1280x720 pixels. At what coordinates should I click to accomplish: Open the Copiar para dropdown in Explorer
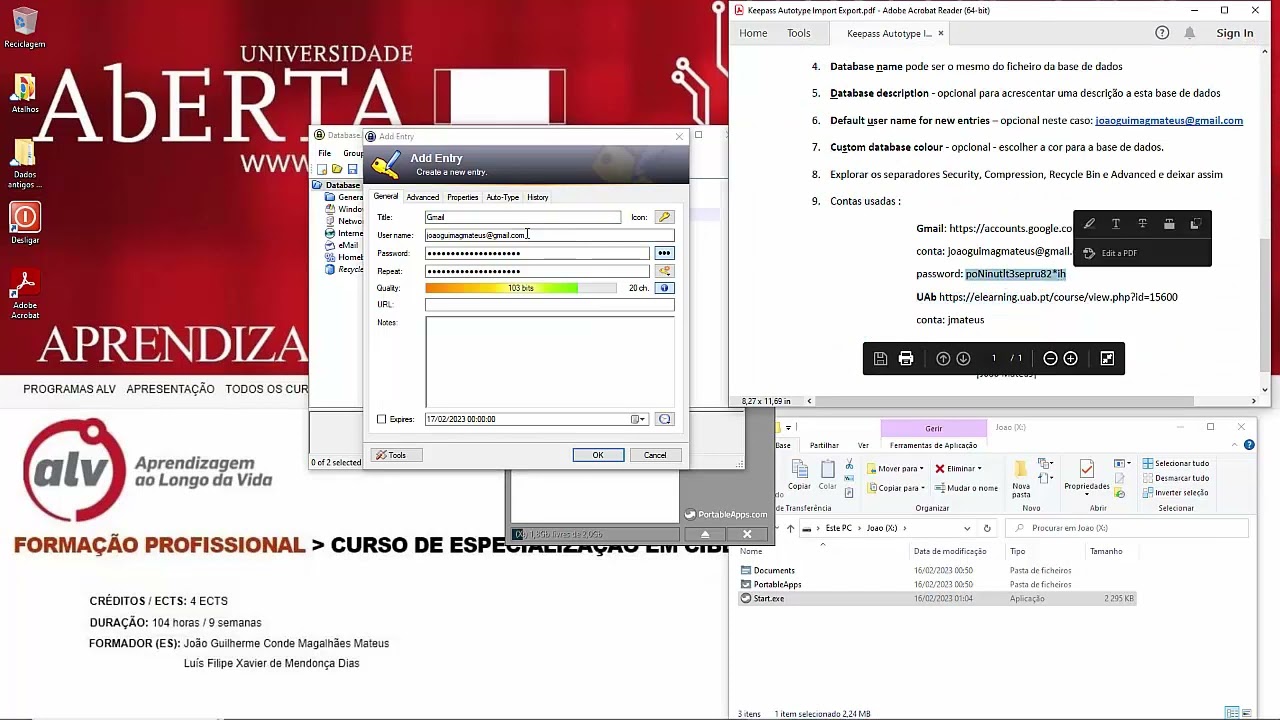896,488
